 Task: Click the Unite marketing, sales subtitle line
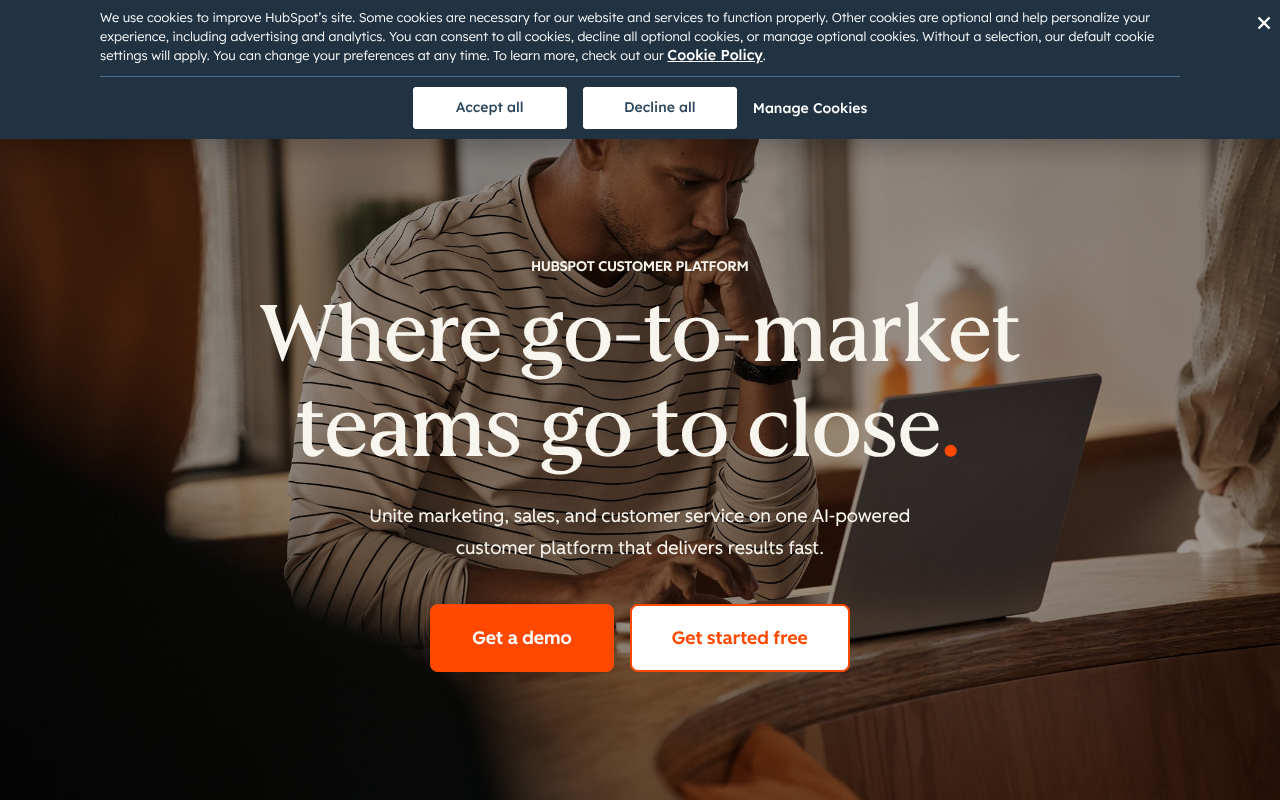(x=640, y=516)
